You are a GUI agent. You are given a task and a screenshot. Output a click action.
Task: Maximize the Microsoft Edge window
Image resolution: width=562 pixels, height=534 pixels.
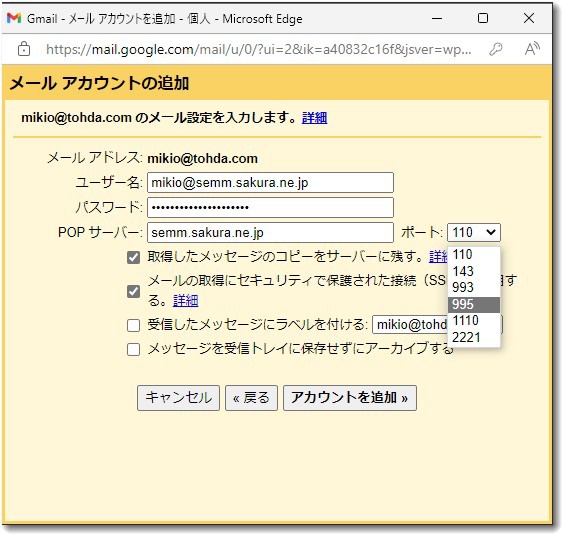tap(483, 18)
